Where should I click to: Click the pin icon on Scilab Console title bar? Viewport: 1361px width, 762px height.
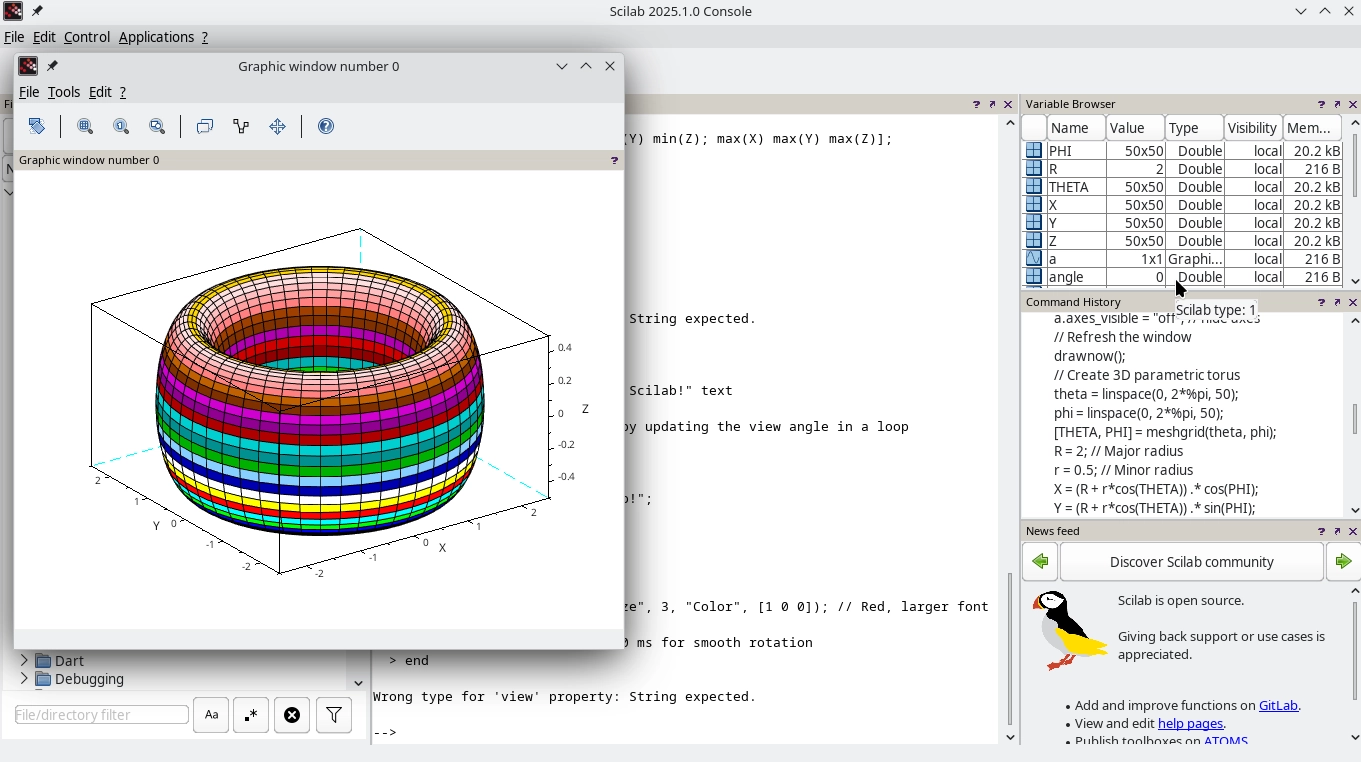[x=37, y=11]
